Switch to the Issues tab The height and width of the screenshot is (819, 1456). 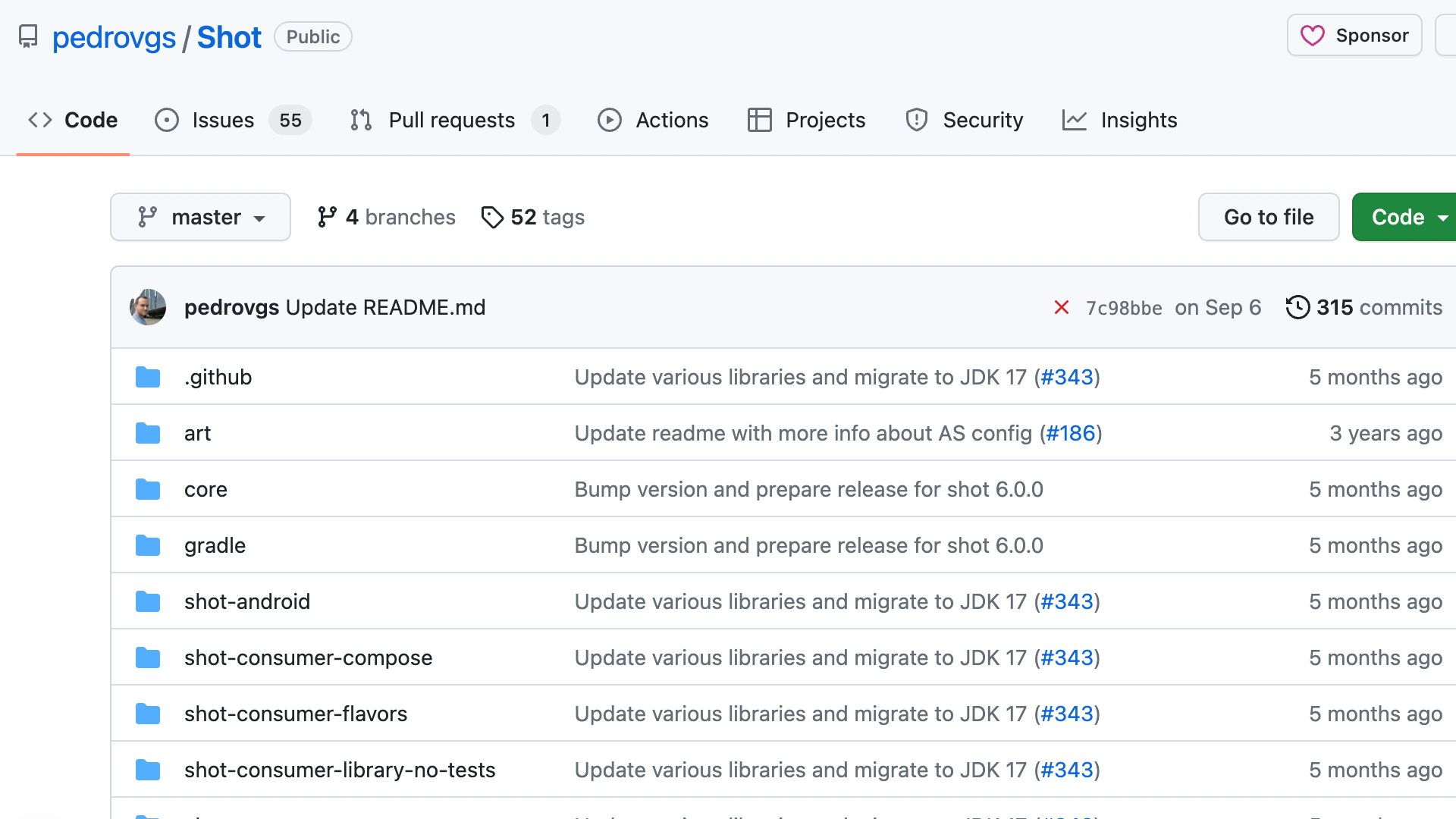(x=223, y=120)
